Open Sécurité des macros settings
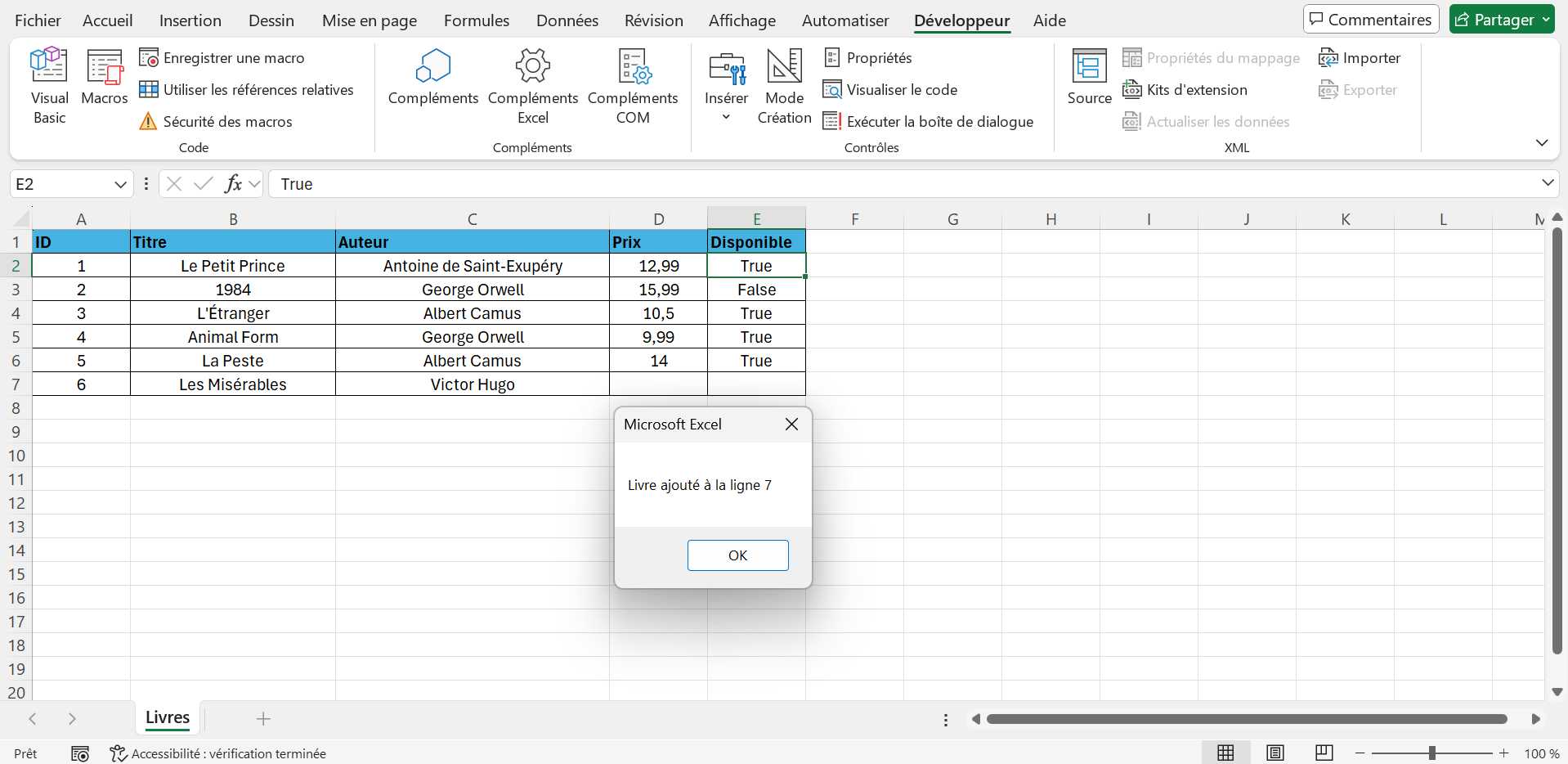Image resolution: width=1568 pixels, height=764 pixels. click(x=216, y=122)
